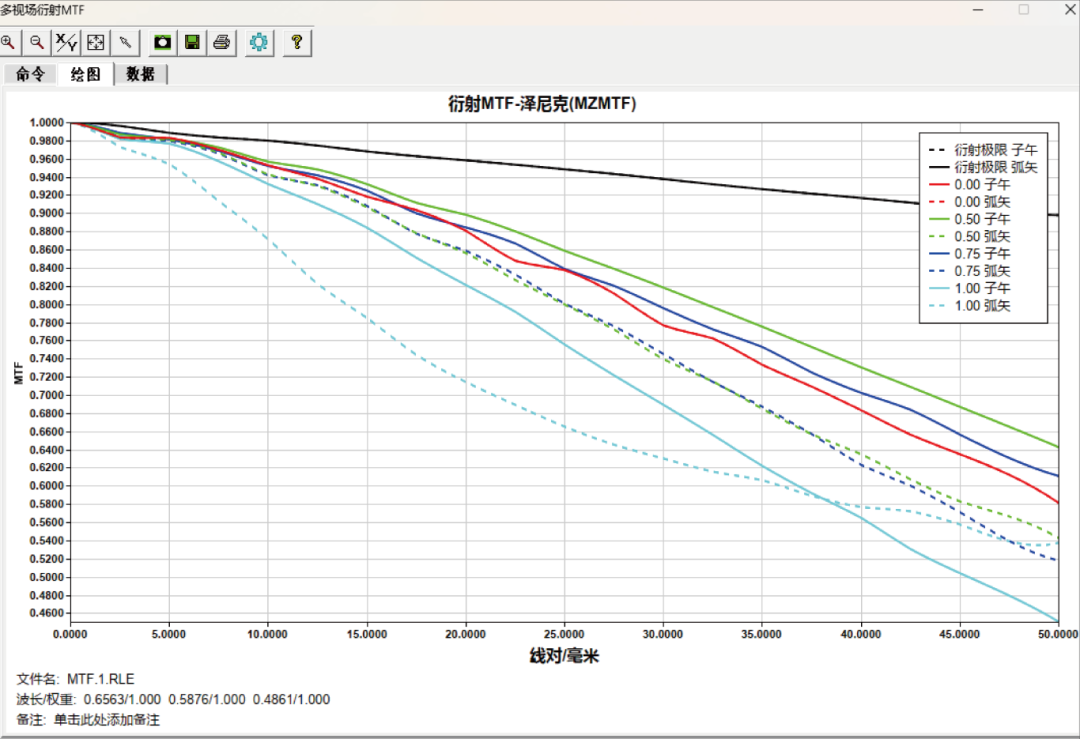Switch to the 命令 tab
Screen dimensions: 1080x739
coord(30,74)
